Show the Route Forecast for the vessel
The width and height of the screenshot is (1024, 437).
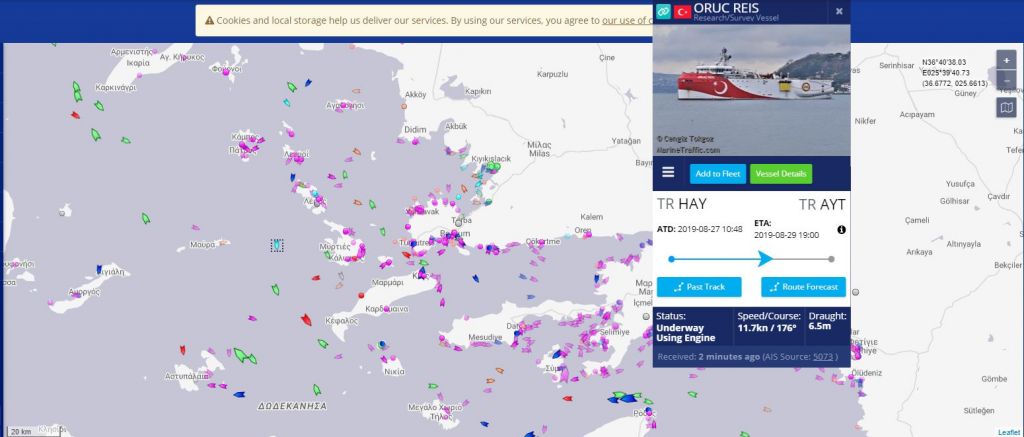tap(803, 287)
